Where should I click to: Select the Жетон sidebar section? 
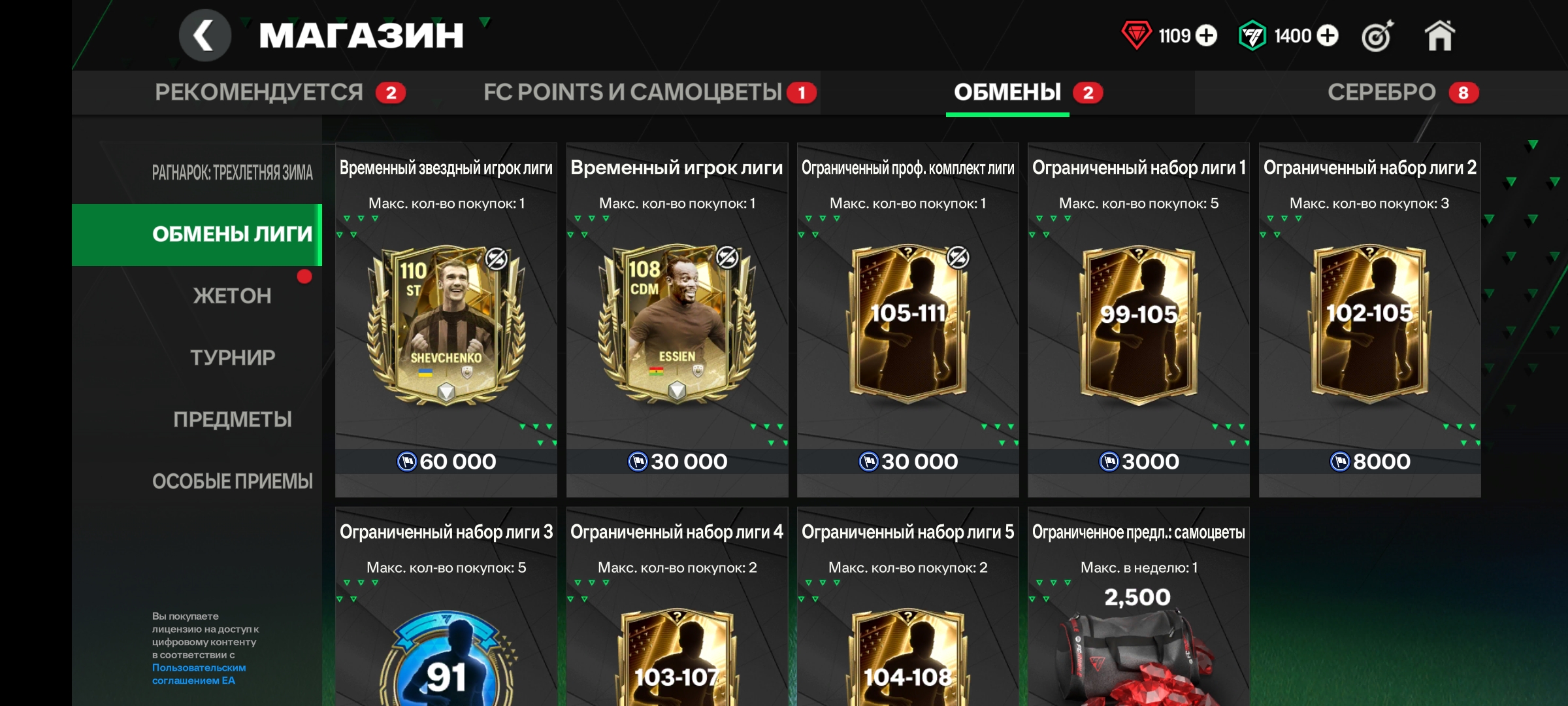click(x=232, y=295)
